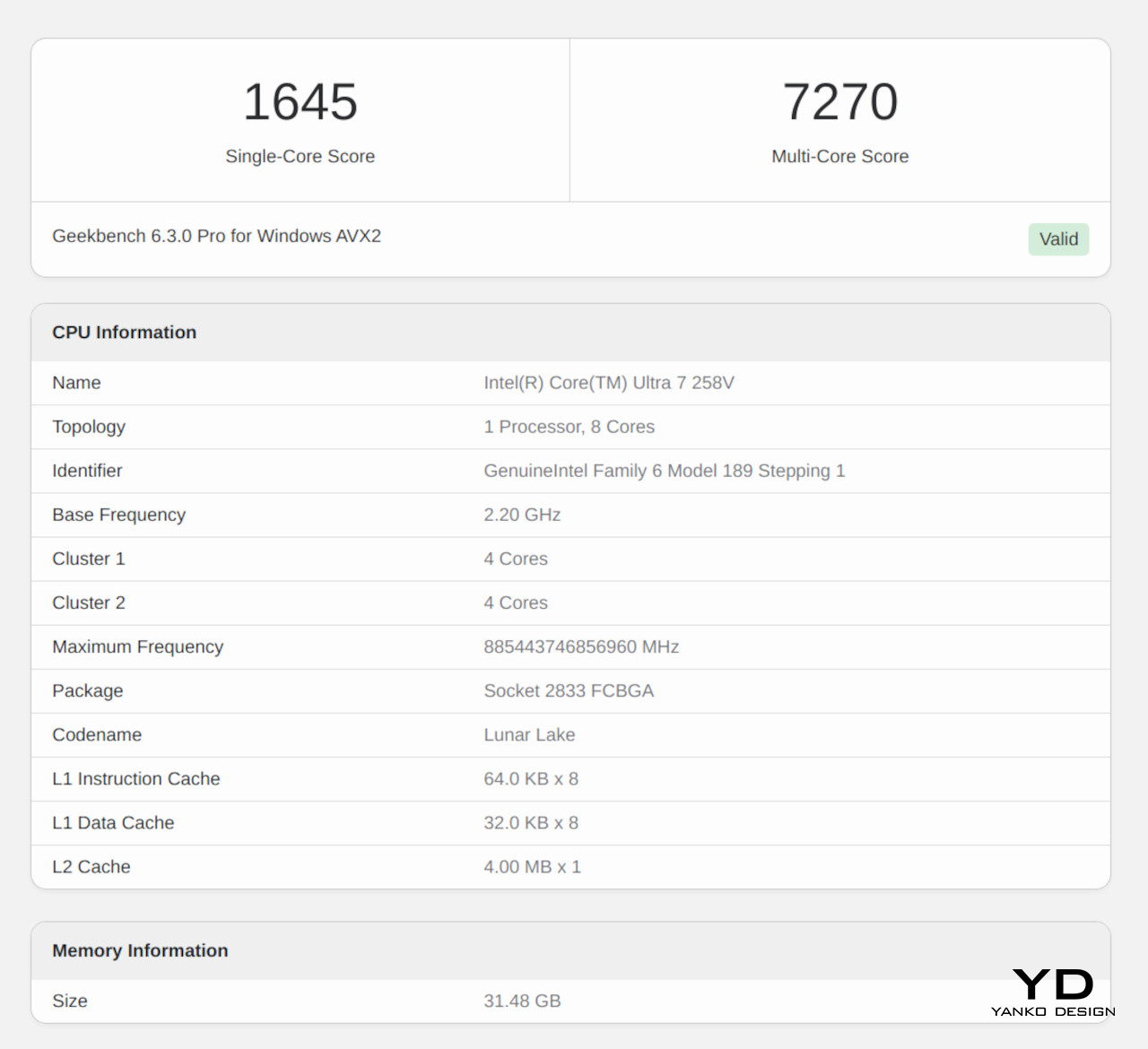Select the 7270 multi-core score number
Screen dimensions: 1148x1049
coord(839,101)
